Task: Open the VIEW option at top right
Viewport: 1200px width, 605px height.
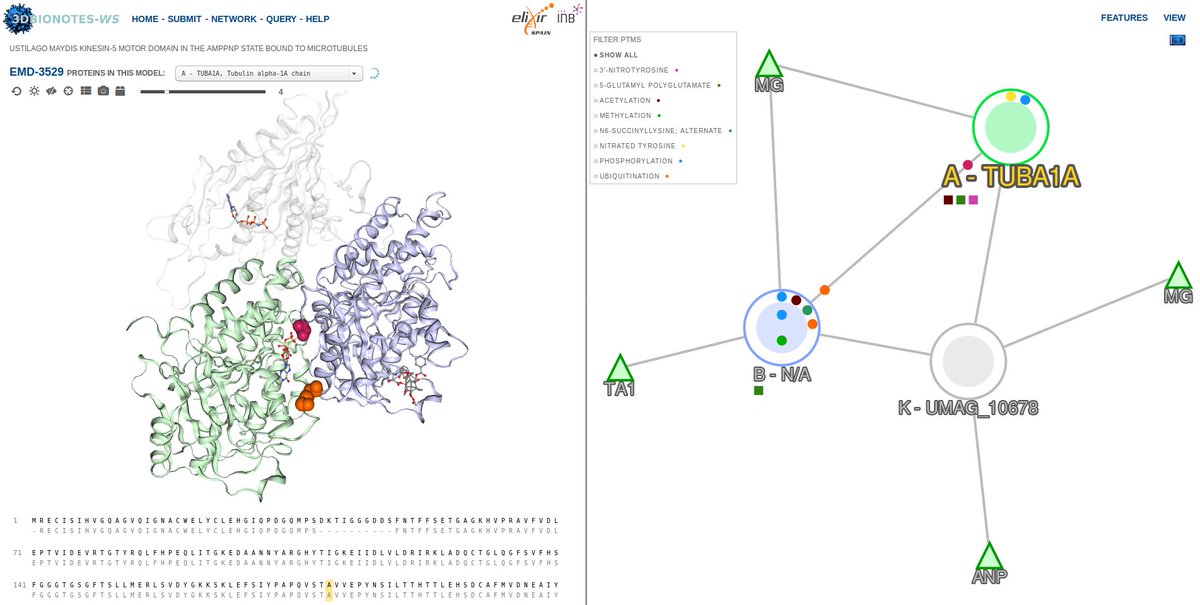Action: [1174, 18]
